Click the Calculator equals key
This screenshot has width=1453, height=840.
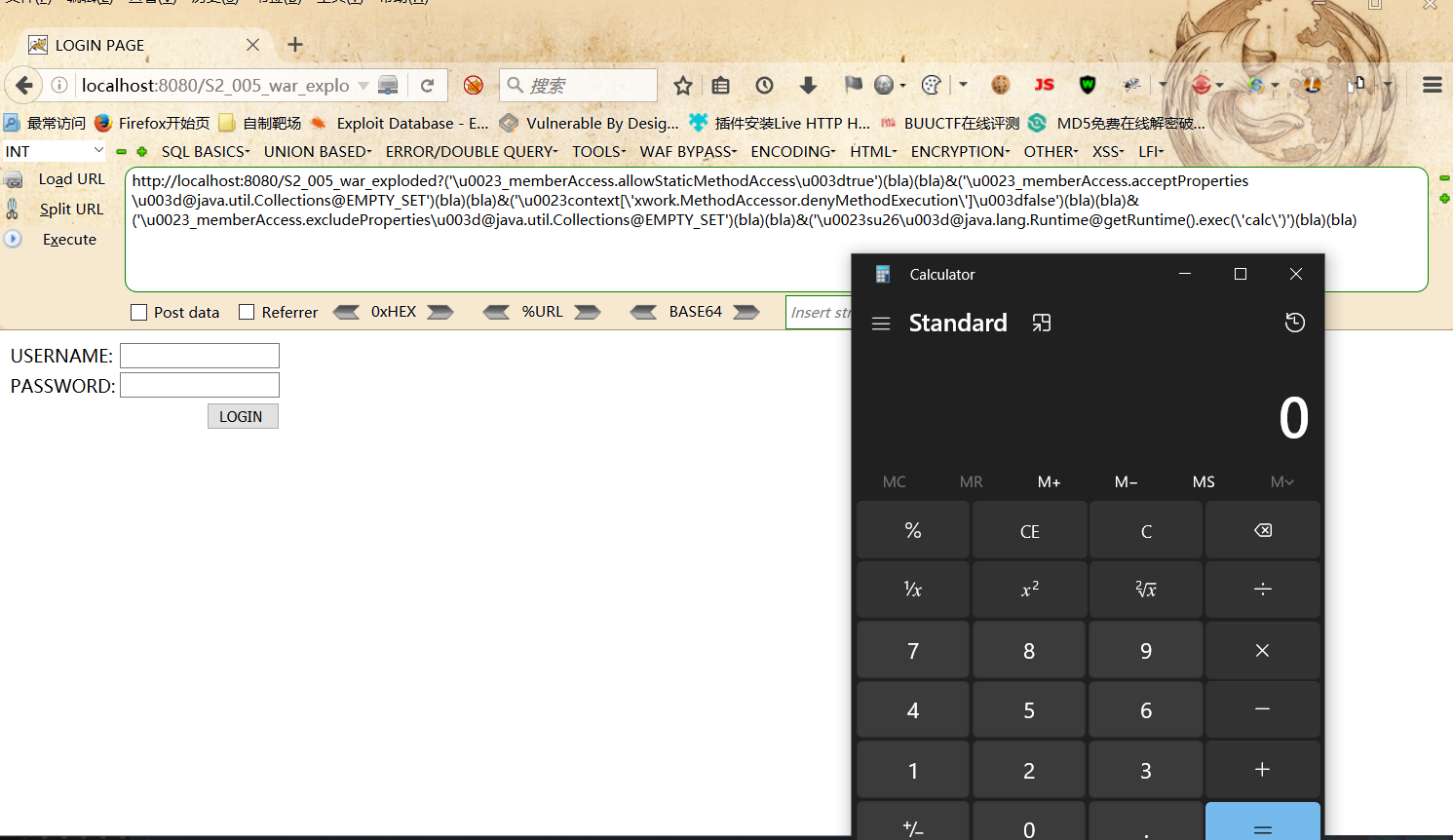point(1262,823)
